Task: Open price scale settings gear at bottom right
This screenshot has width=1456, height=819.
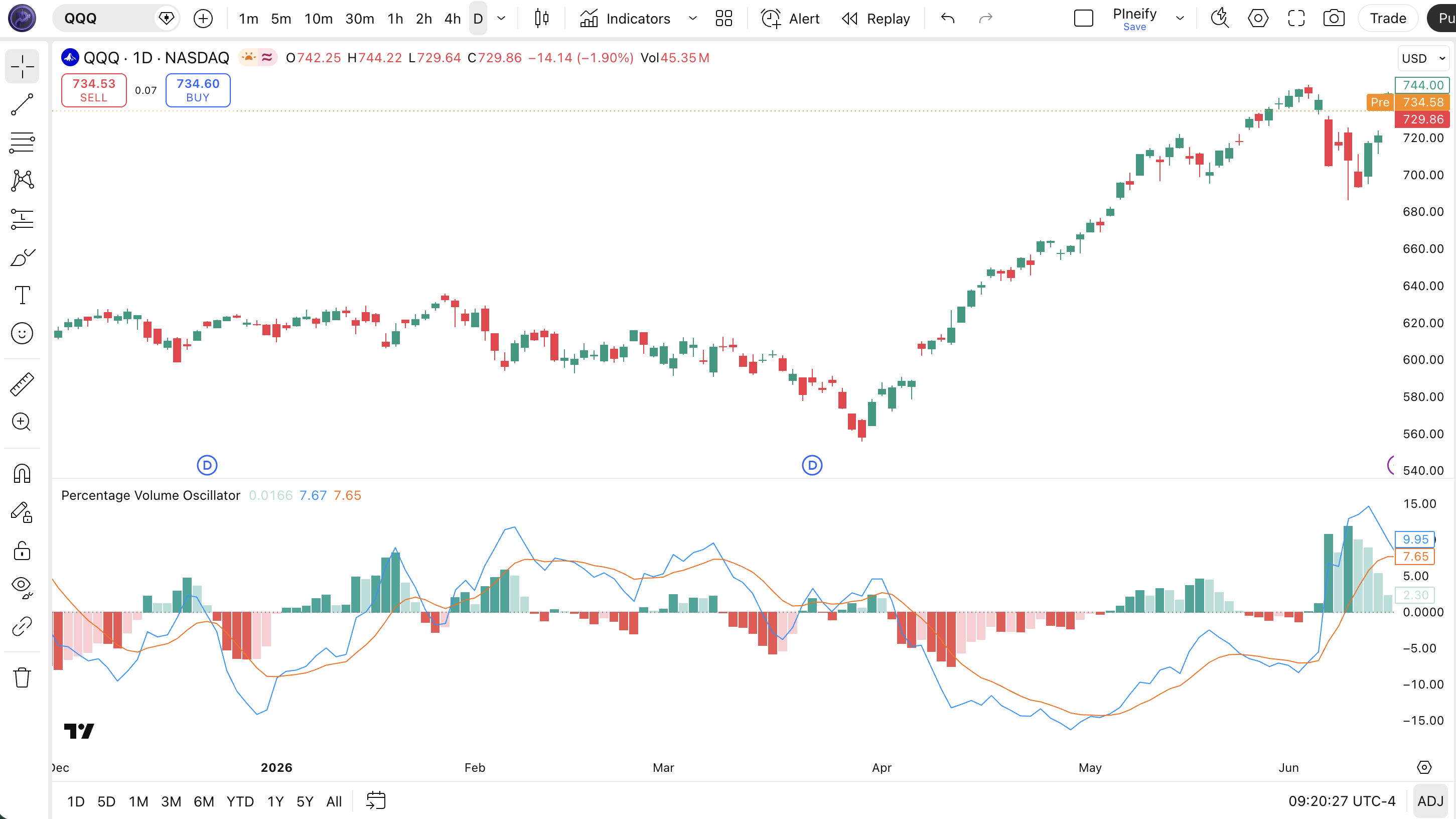Action: click(x=1424, y=768)
